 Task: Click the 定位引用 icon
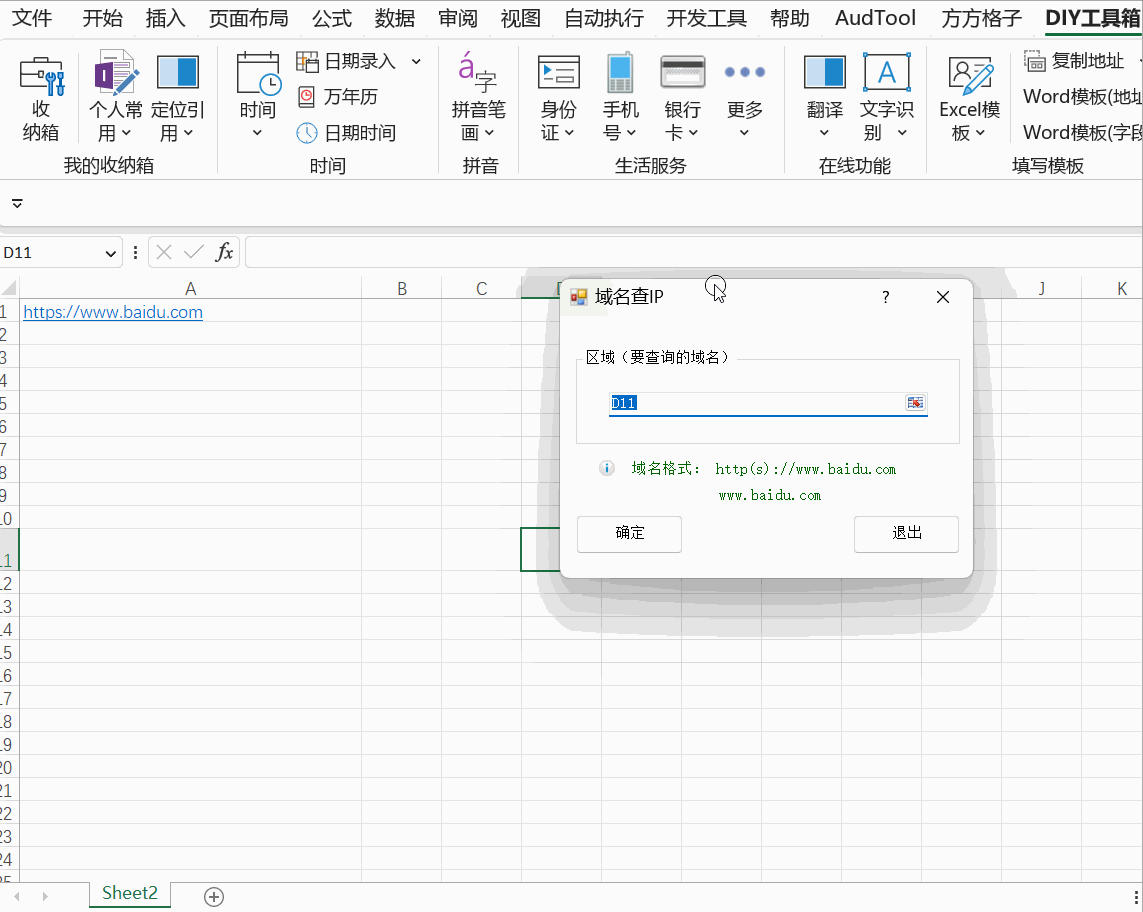[x=177, y=73]
